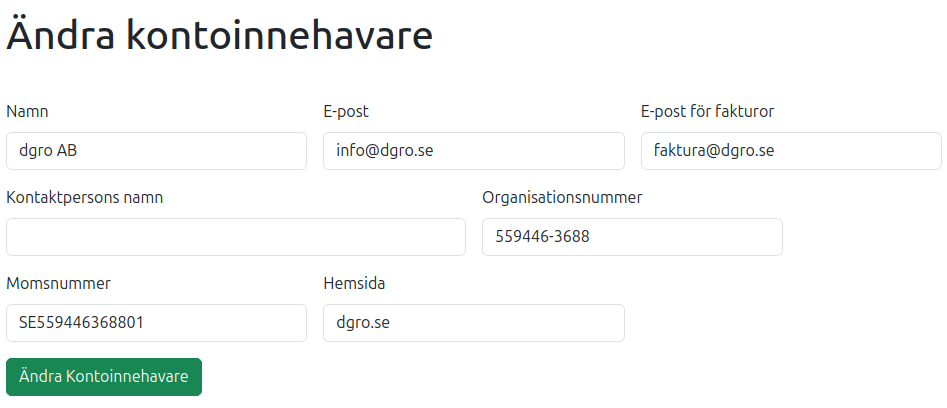Click the E-post label text
Image resolution: width=947 pixels, height=408 pixels.
(x=346, y=111)
